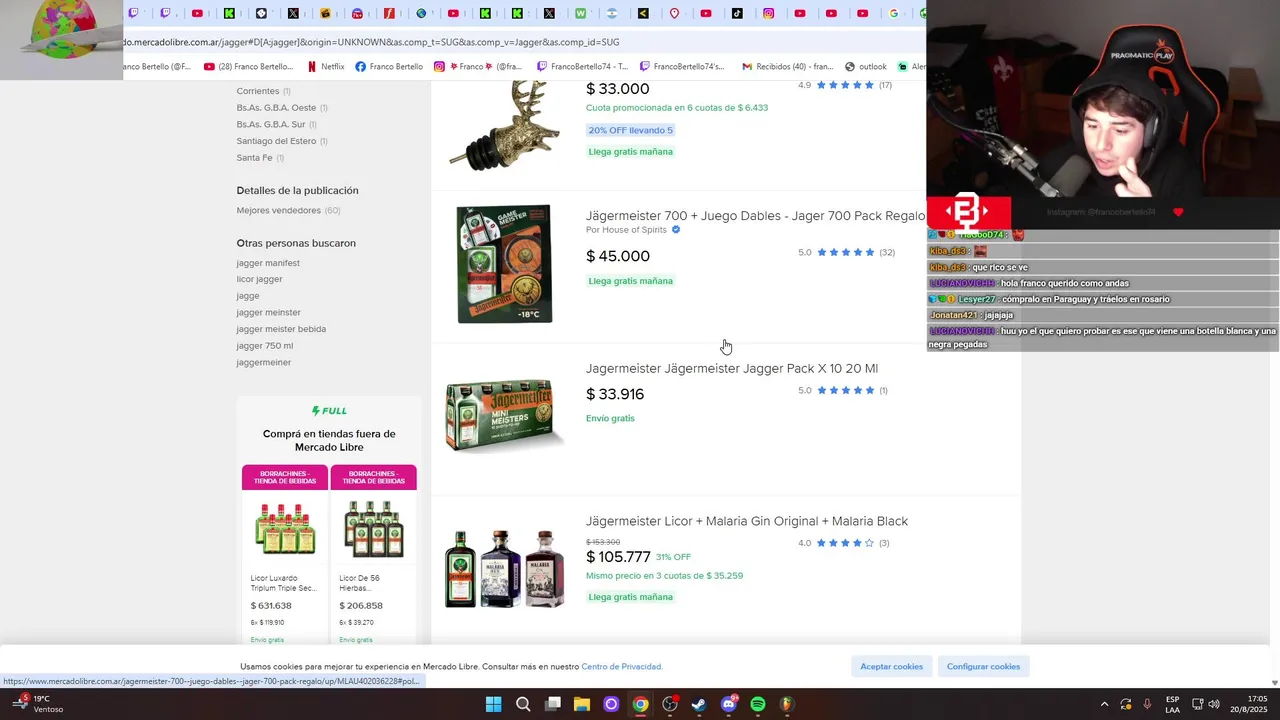Open Jägermeister + Malaria Gin product image
The width and height of the screenshot is (1280, 720).
(504, 568)
